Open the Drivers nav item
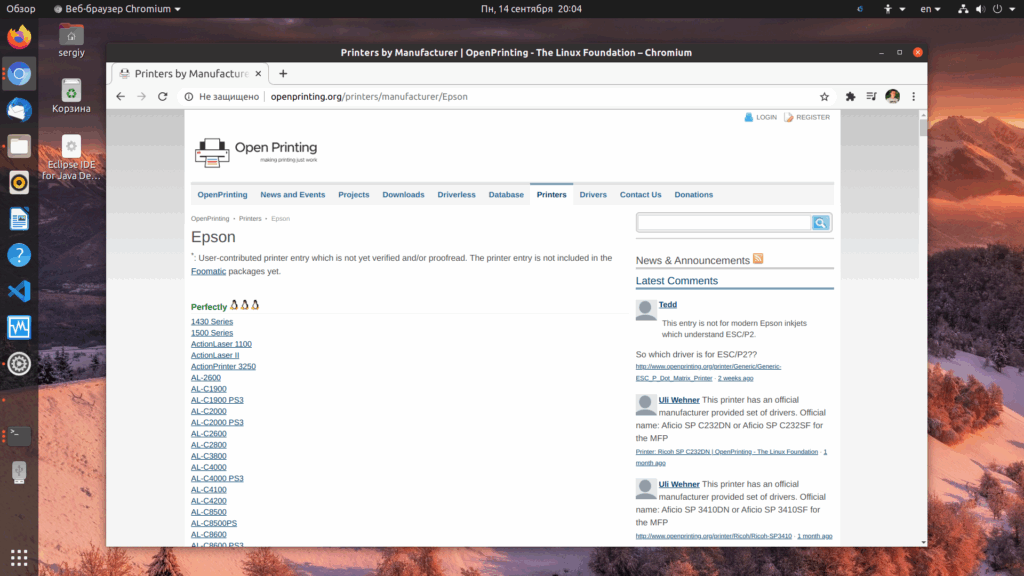1024x576 pixels. pyautogui.click(x=593, y=195)
